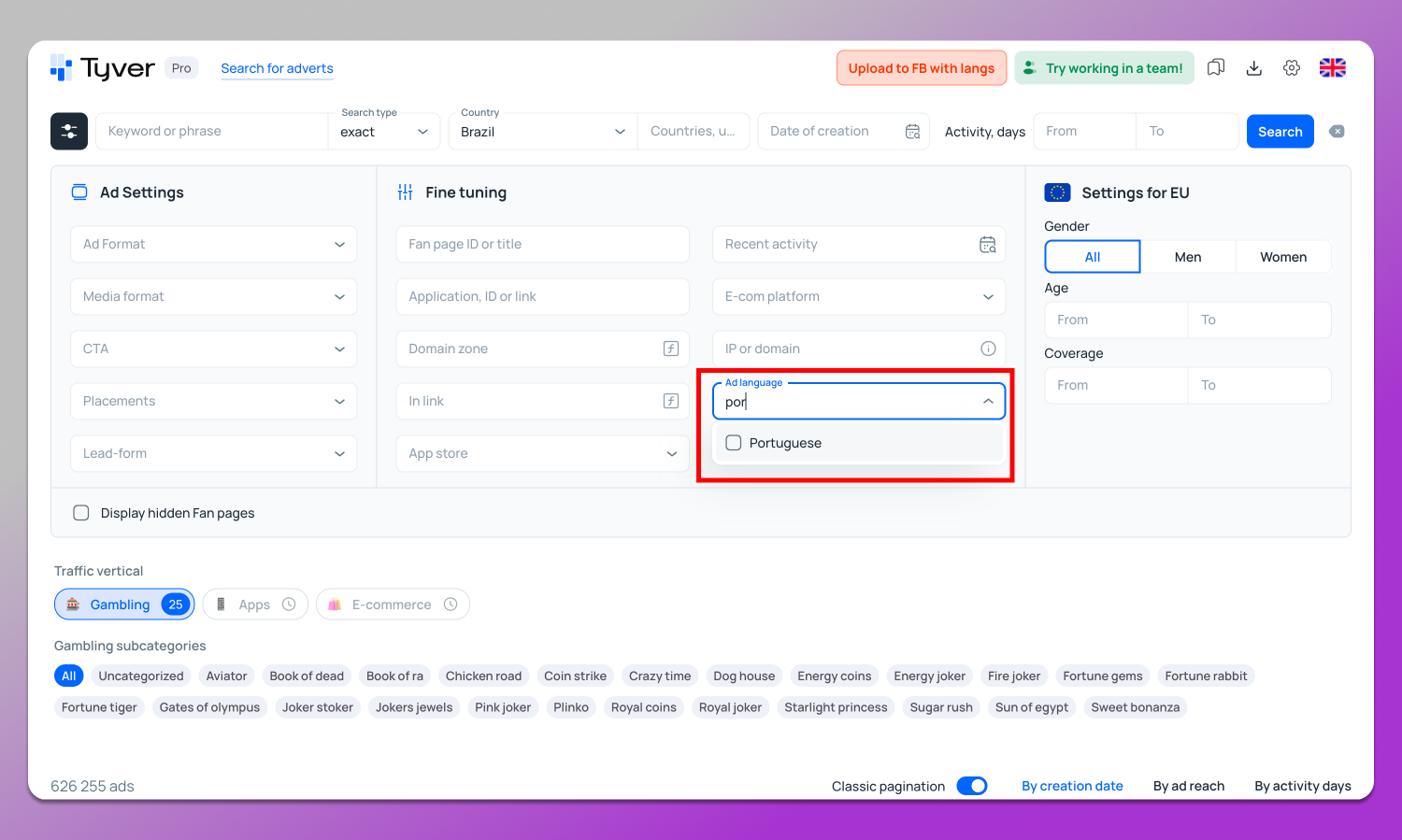
Task: Select the Women gender option
Action: click(1282, 257)
